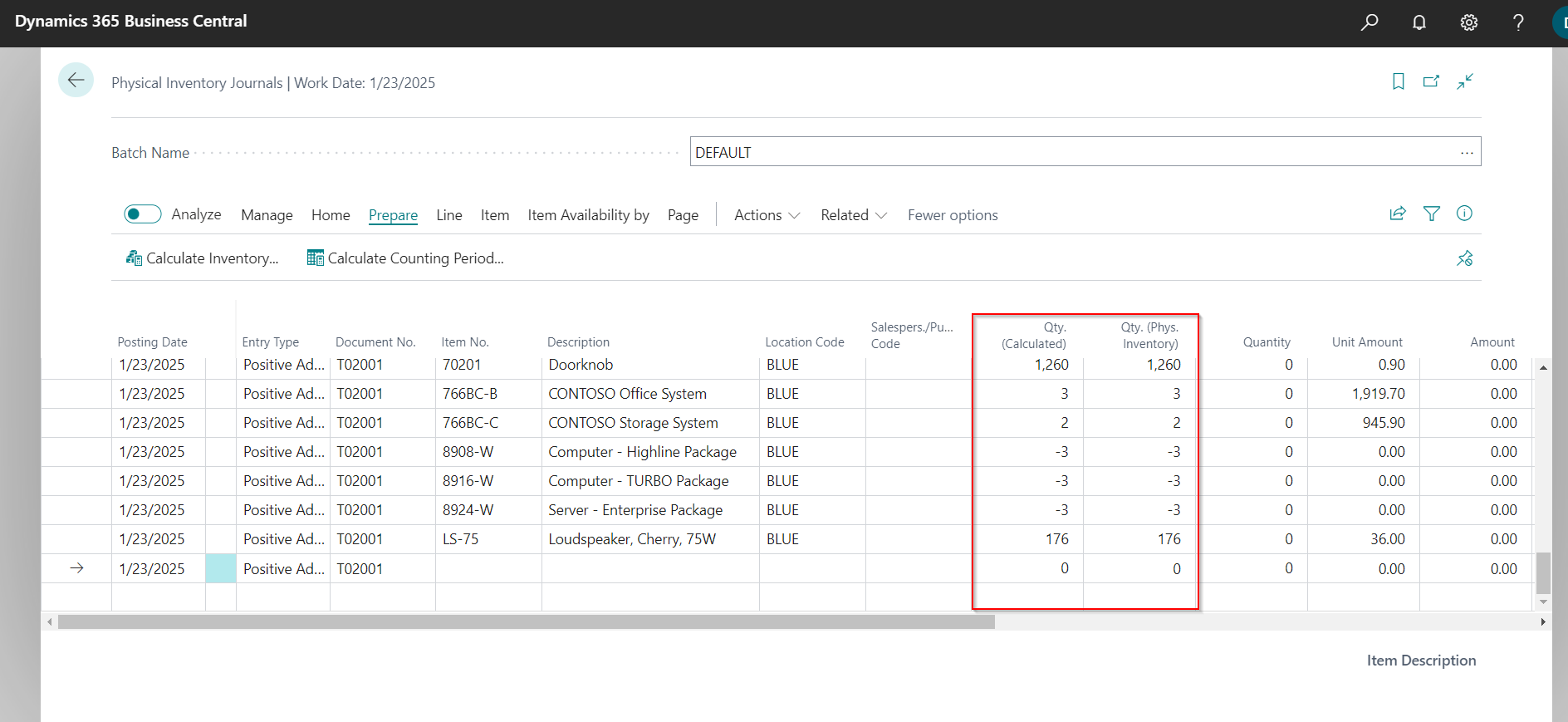This screenshot has height=722, width=1568.
Task: Open the Page menu
Action: point(683,215)
